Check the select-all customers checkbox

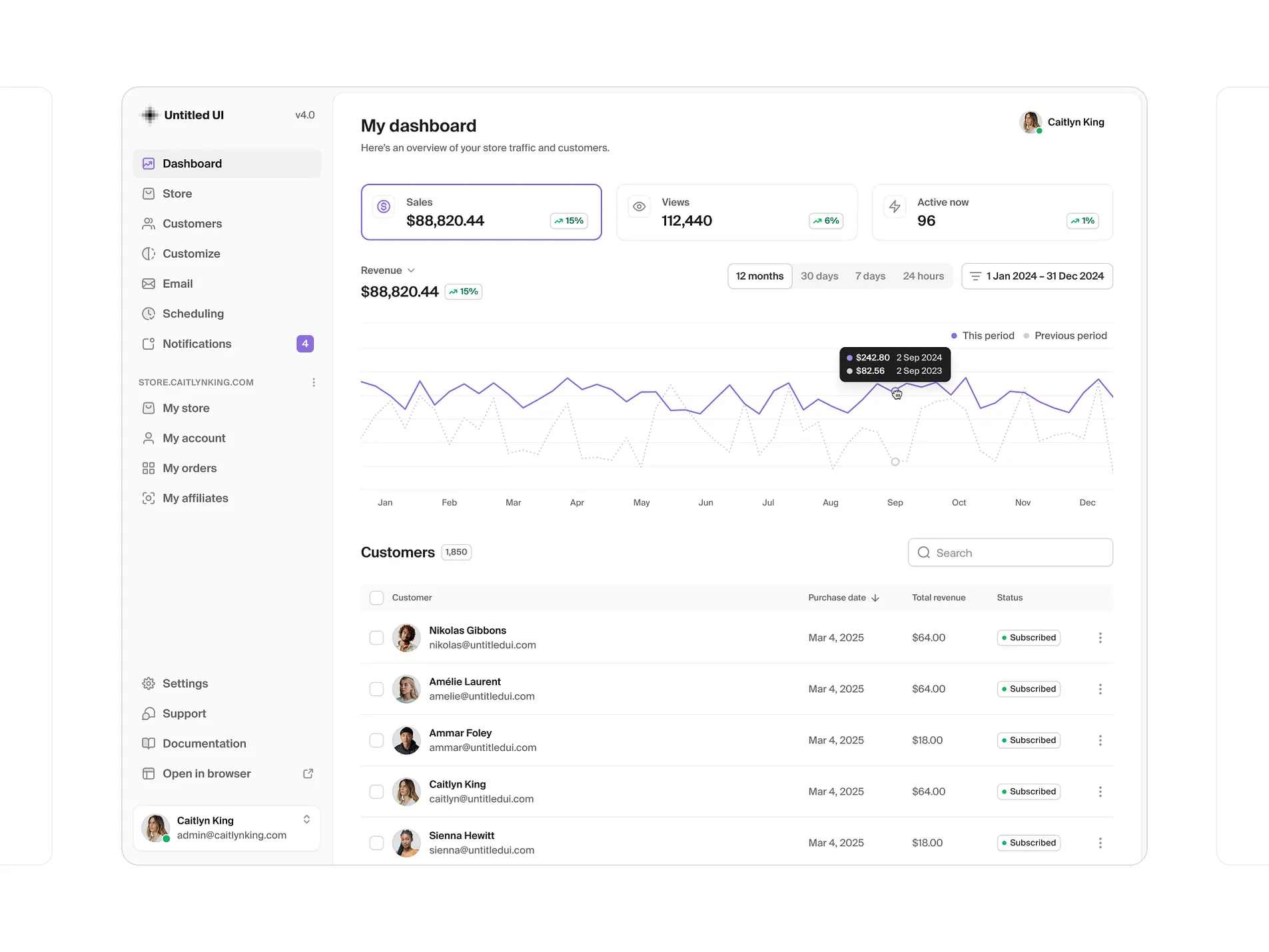376,598
